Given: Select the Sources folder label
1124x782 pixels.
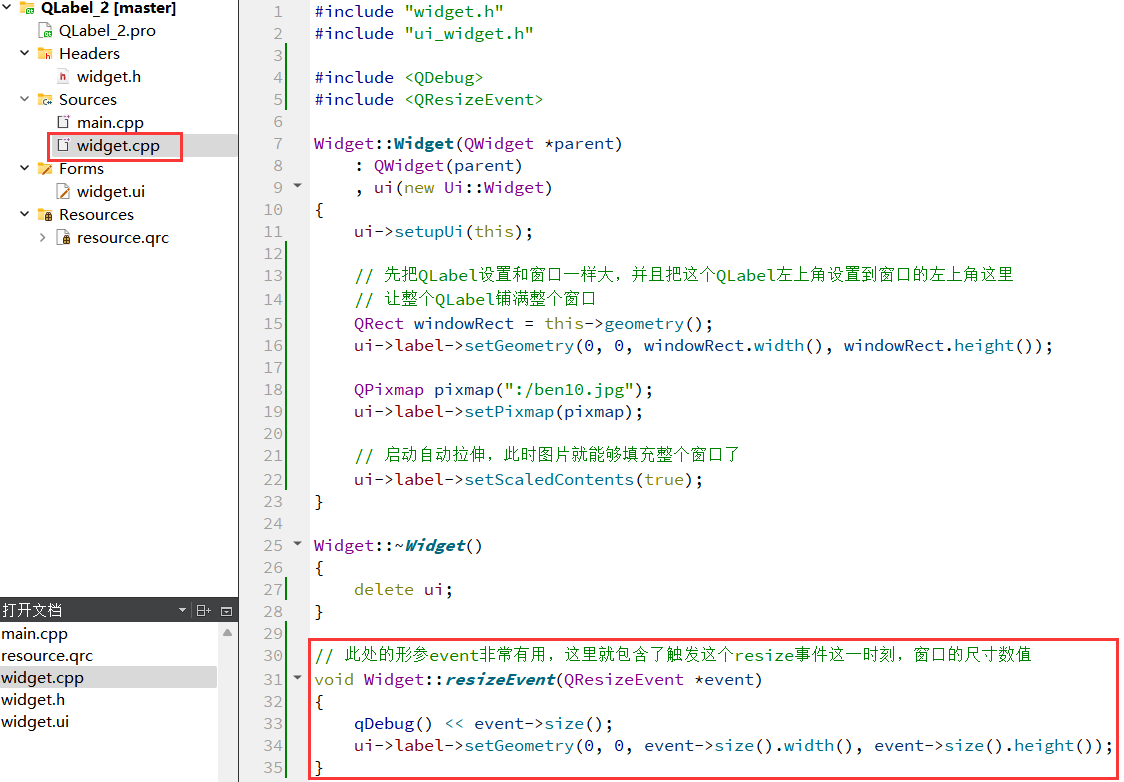Looking at the screenshot, I should [x=87, y=100].
